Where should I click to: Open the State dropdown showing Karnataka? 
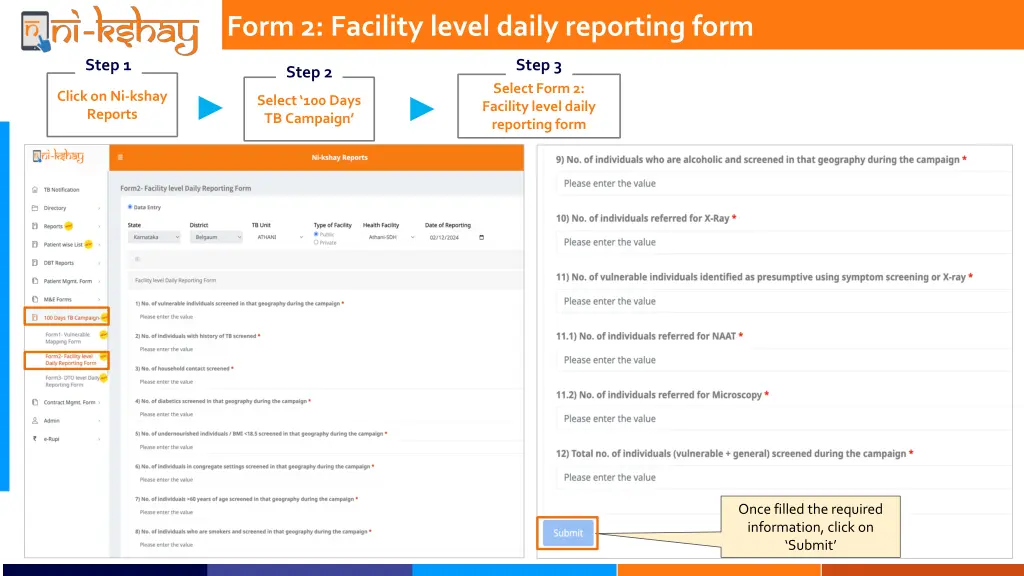click(154, 237)
